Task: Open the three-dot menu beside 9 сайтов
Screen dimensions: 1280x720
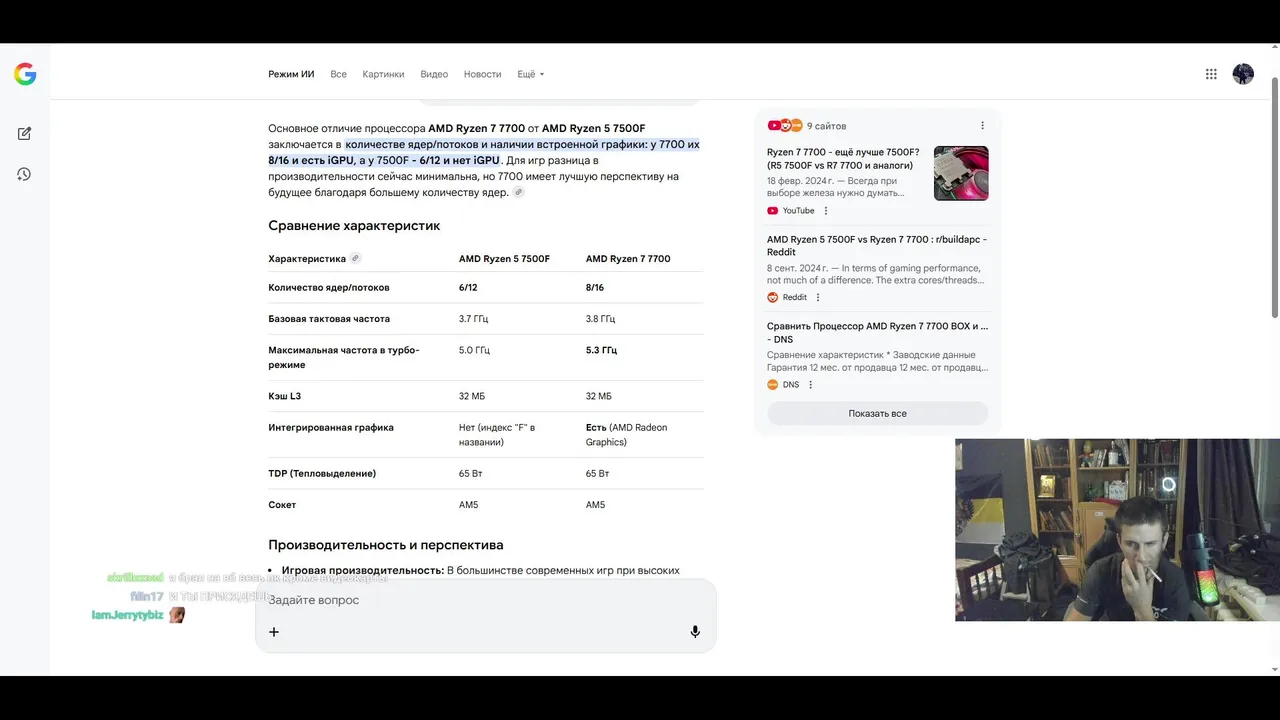Action: (x=982, y=126)
